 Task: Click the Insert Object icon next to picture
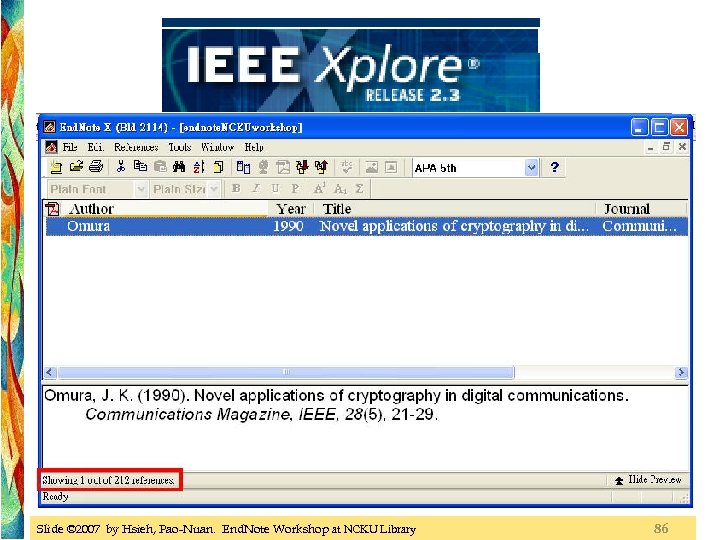coord(391,167)
